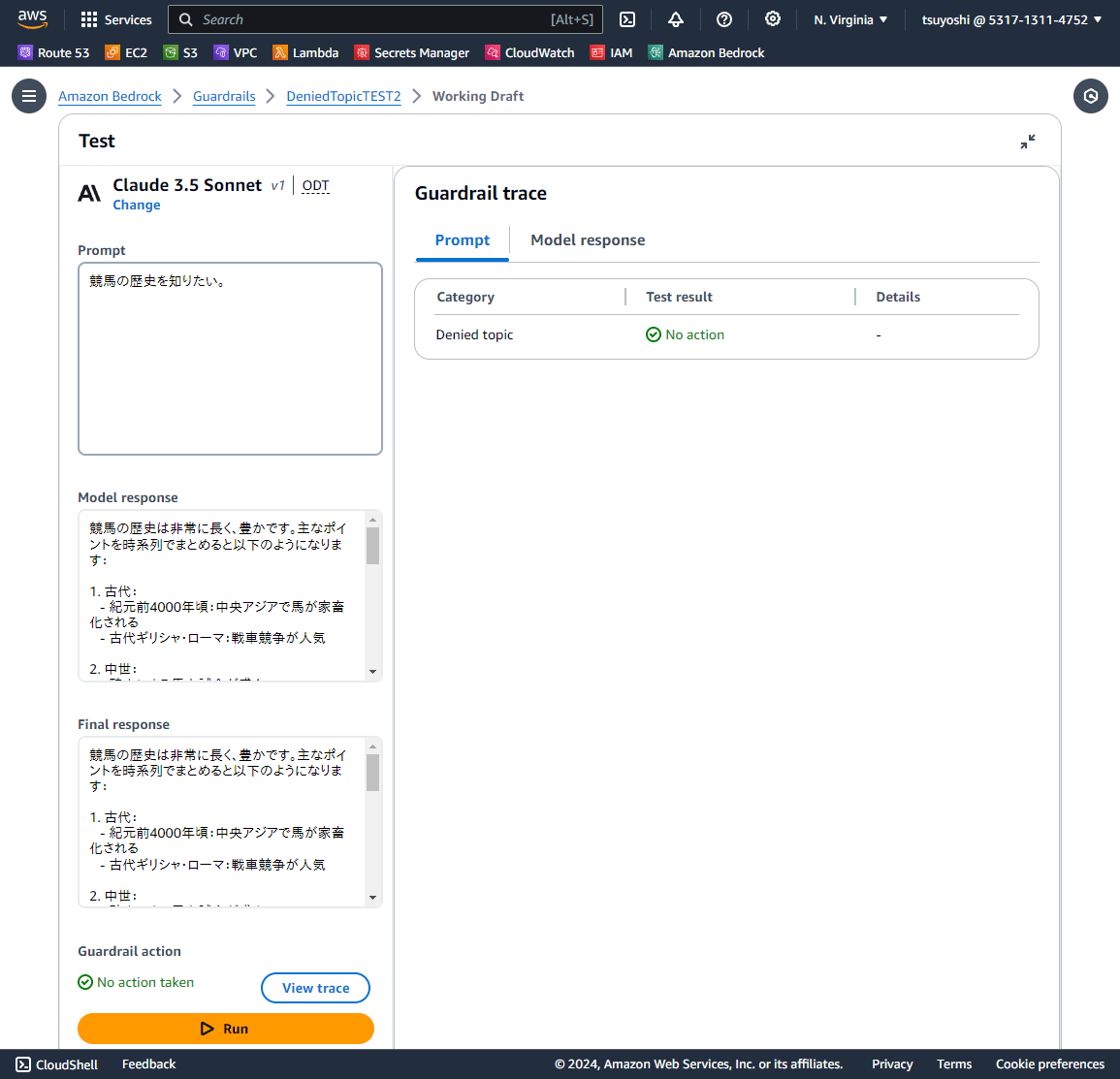Click the VPC shortcut icon
This screenshot has width=1120, height=1079.
pyautogui.click(x=221, y=52)
